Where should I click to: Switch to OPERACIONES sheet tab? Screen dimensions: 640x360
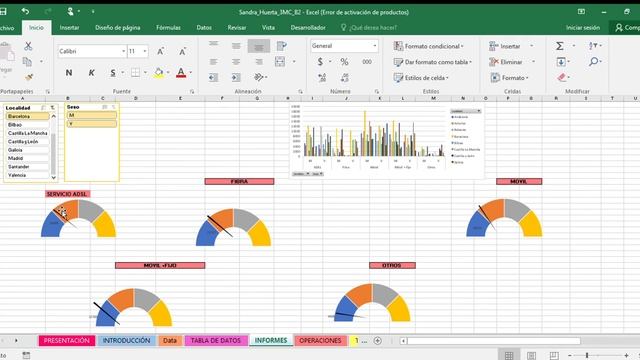click(320, 340)
